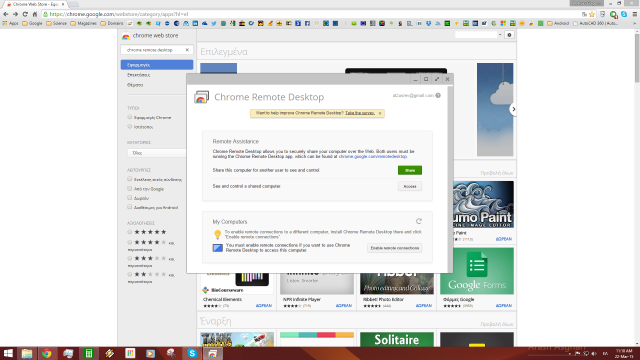Open File Explorer from the taskbar
640x360 pixels.
pyautogui.click(x=27, y=353)
